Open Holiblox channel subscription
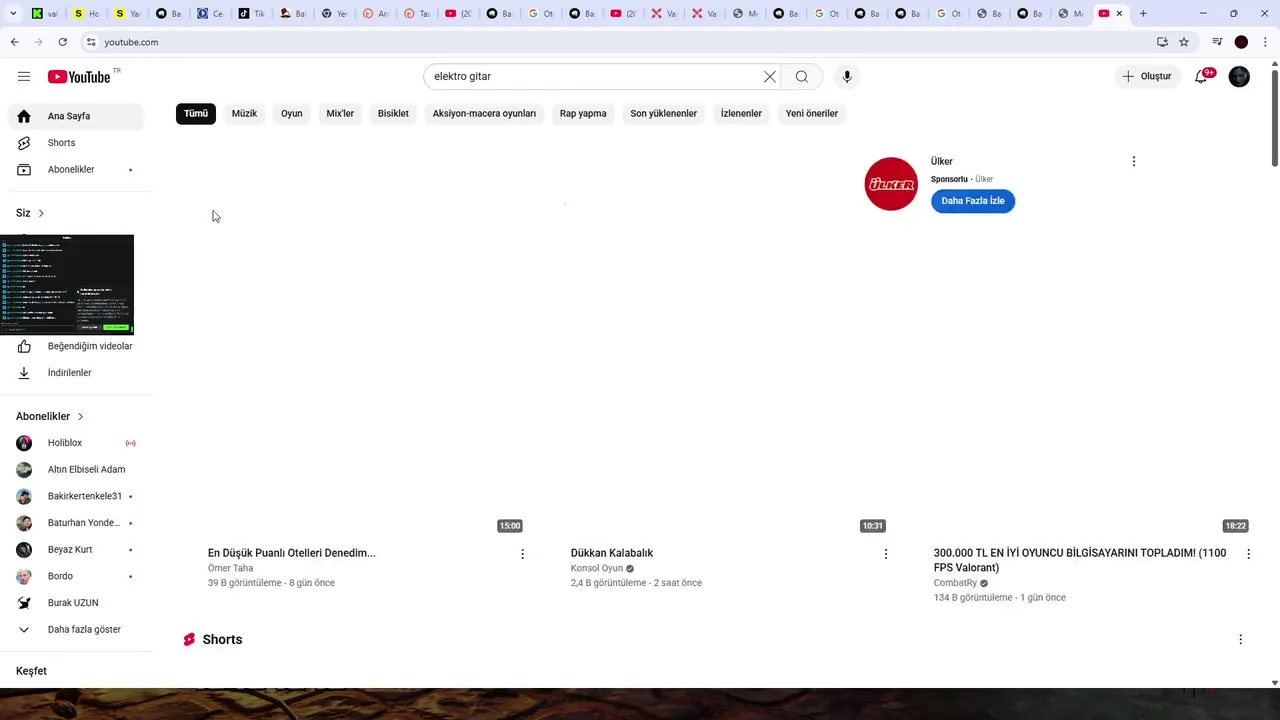The width and height of the screenshot is (1280, 720). pyautogui.click(x=76, y=443)
